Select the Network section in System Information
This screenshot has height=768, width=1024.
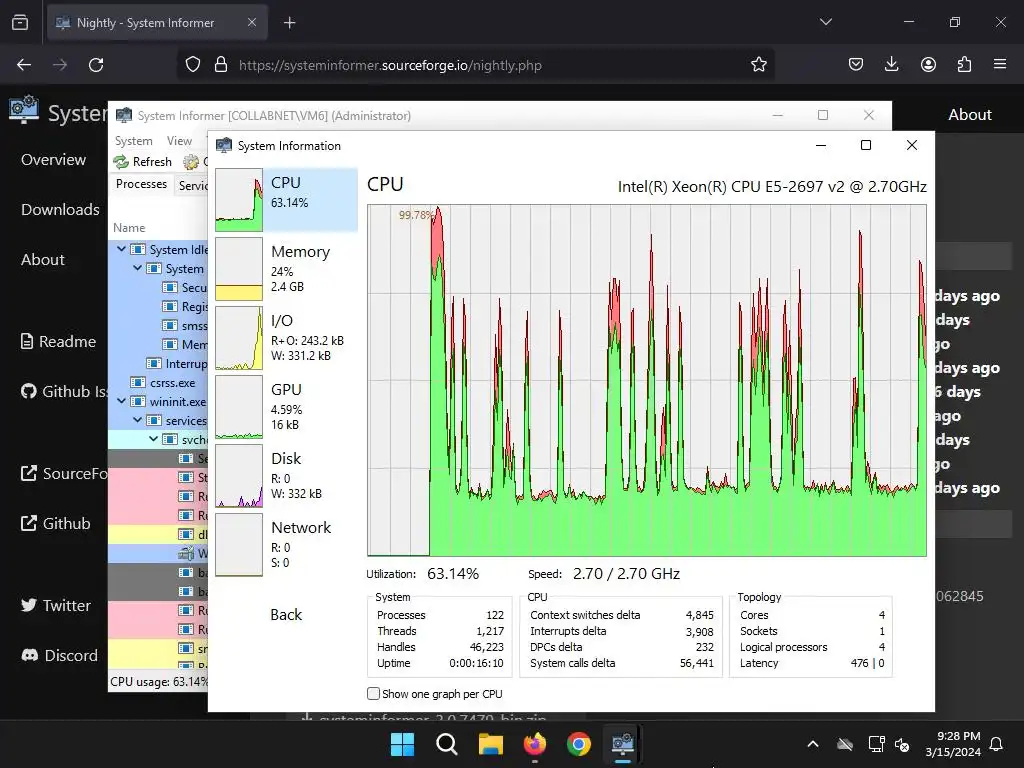[x=286, y=545]
